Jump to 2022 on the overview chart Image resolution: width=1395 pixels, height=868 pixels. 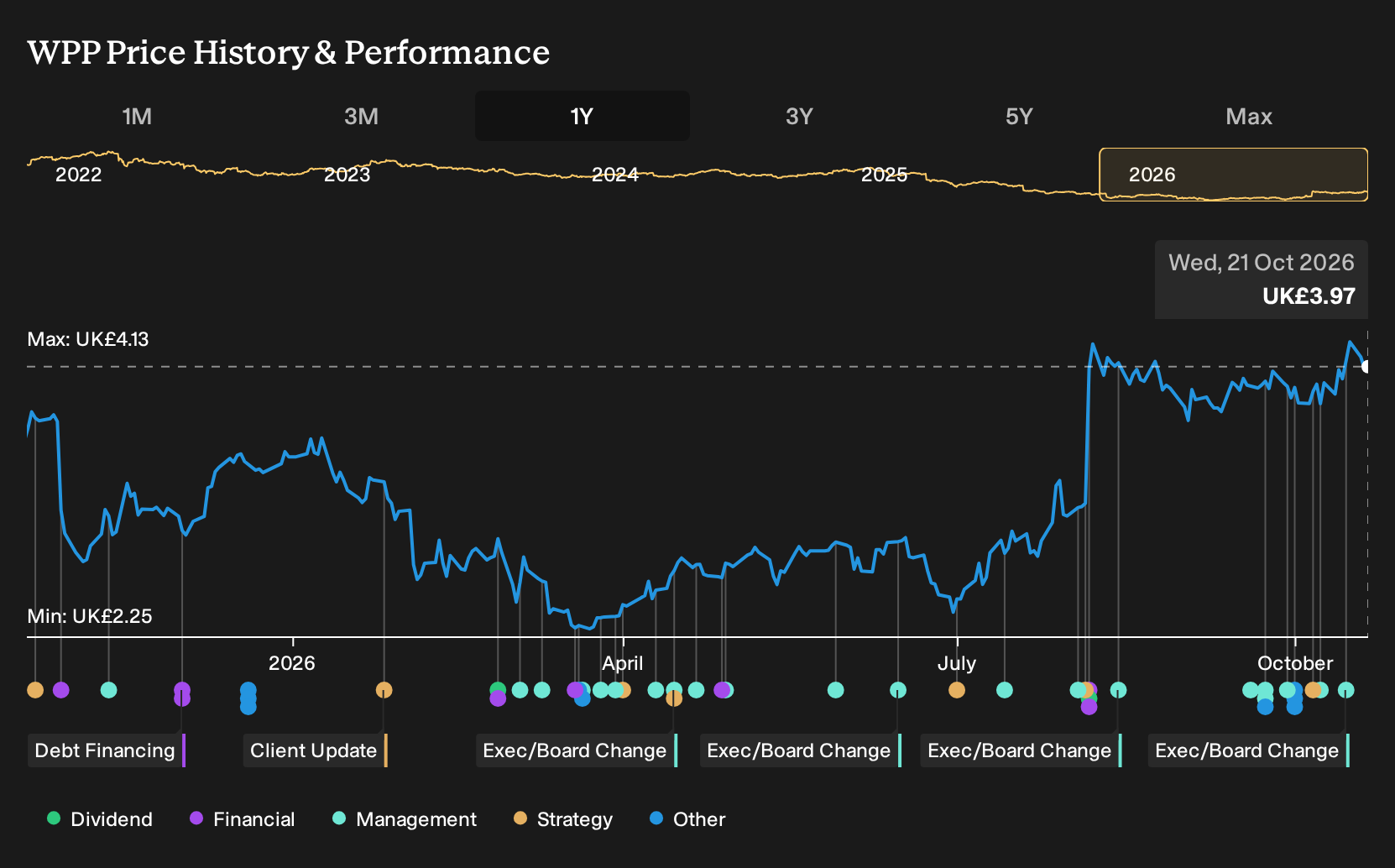[79, 175]
